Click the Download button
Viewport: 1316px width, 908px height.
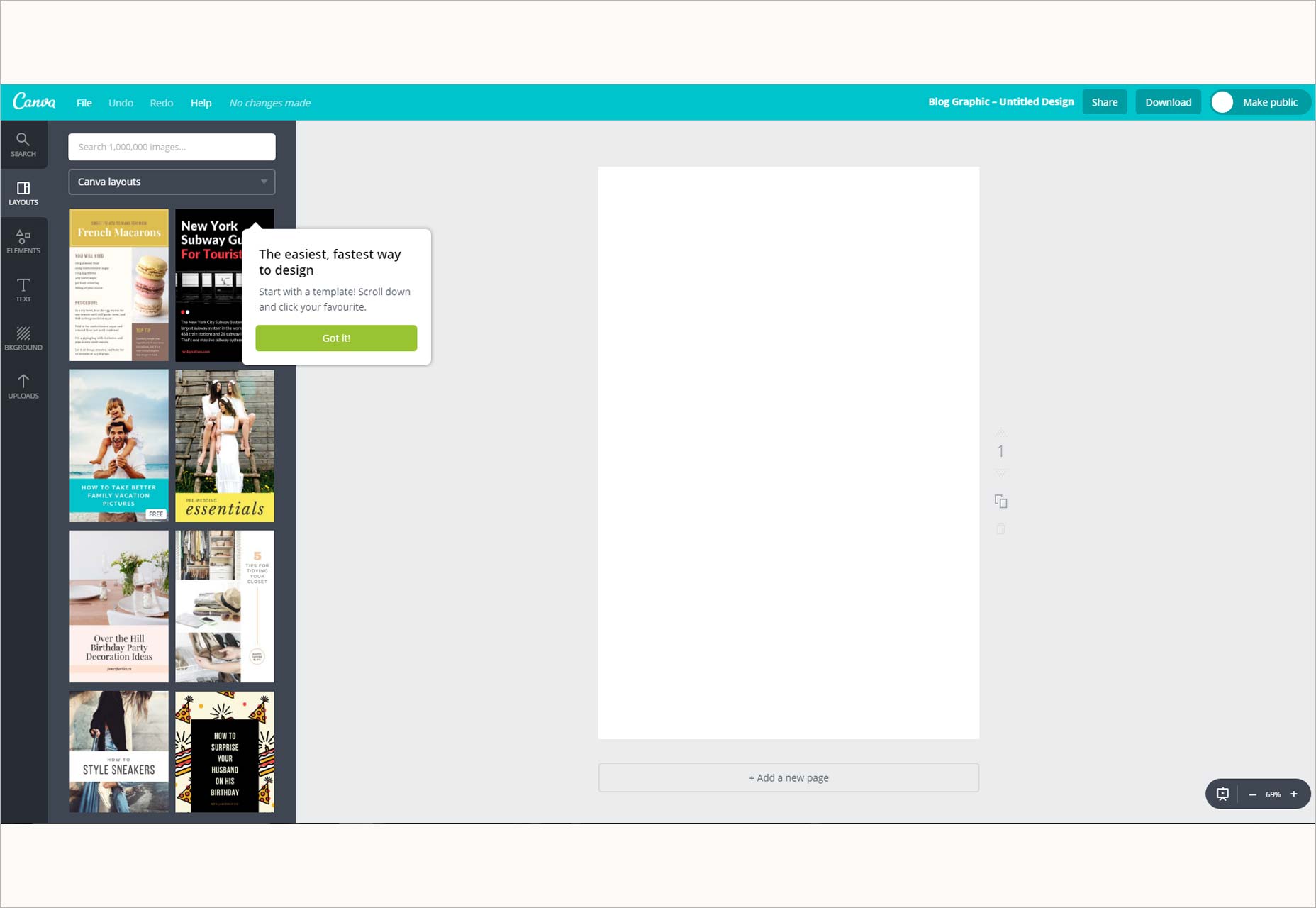pyautogui.click(x=1169, y=102)
